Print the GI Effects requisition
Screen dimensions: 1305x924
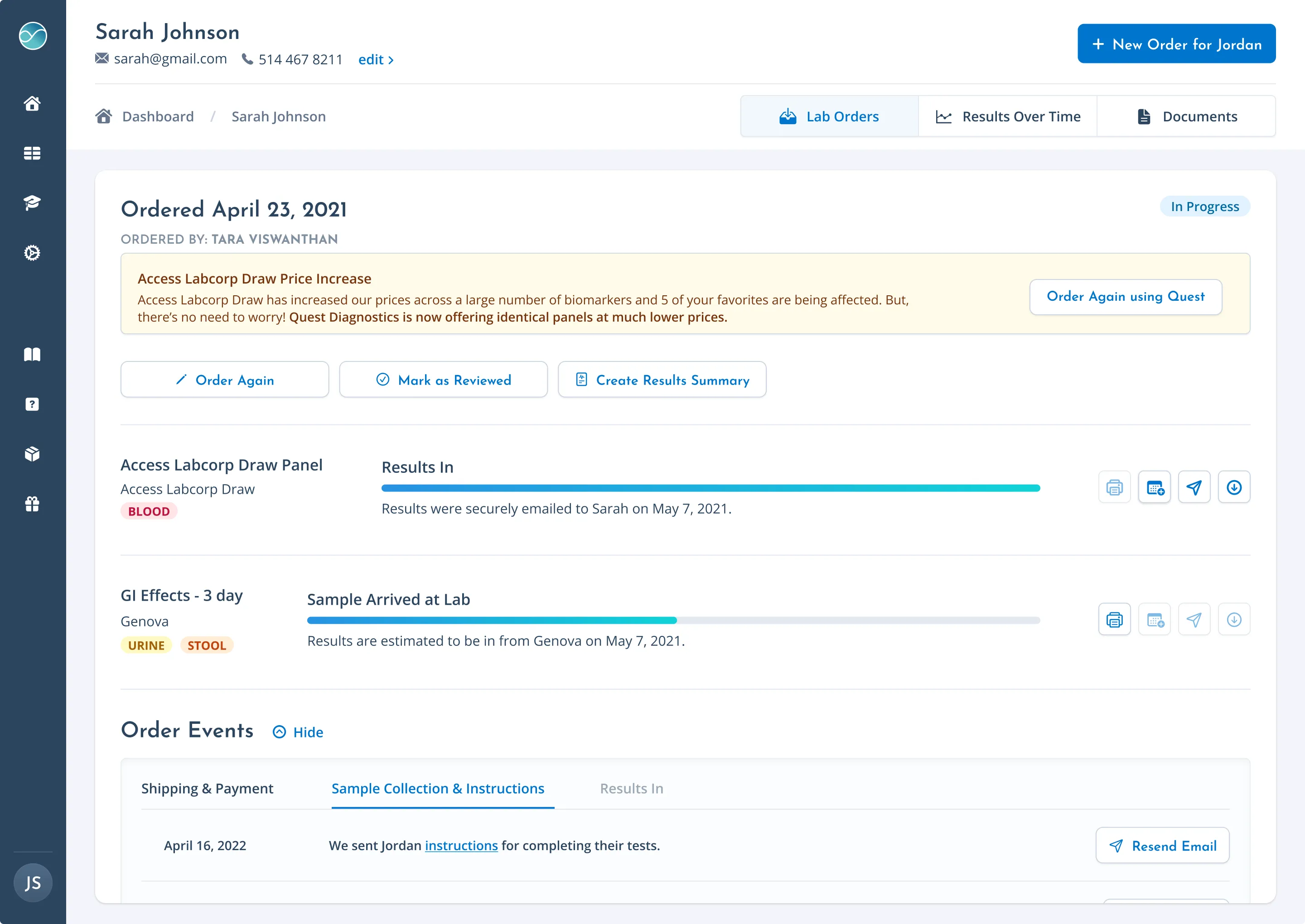click(1114, 620)
